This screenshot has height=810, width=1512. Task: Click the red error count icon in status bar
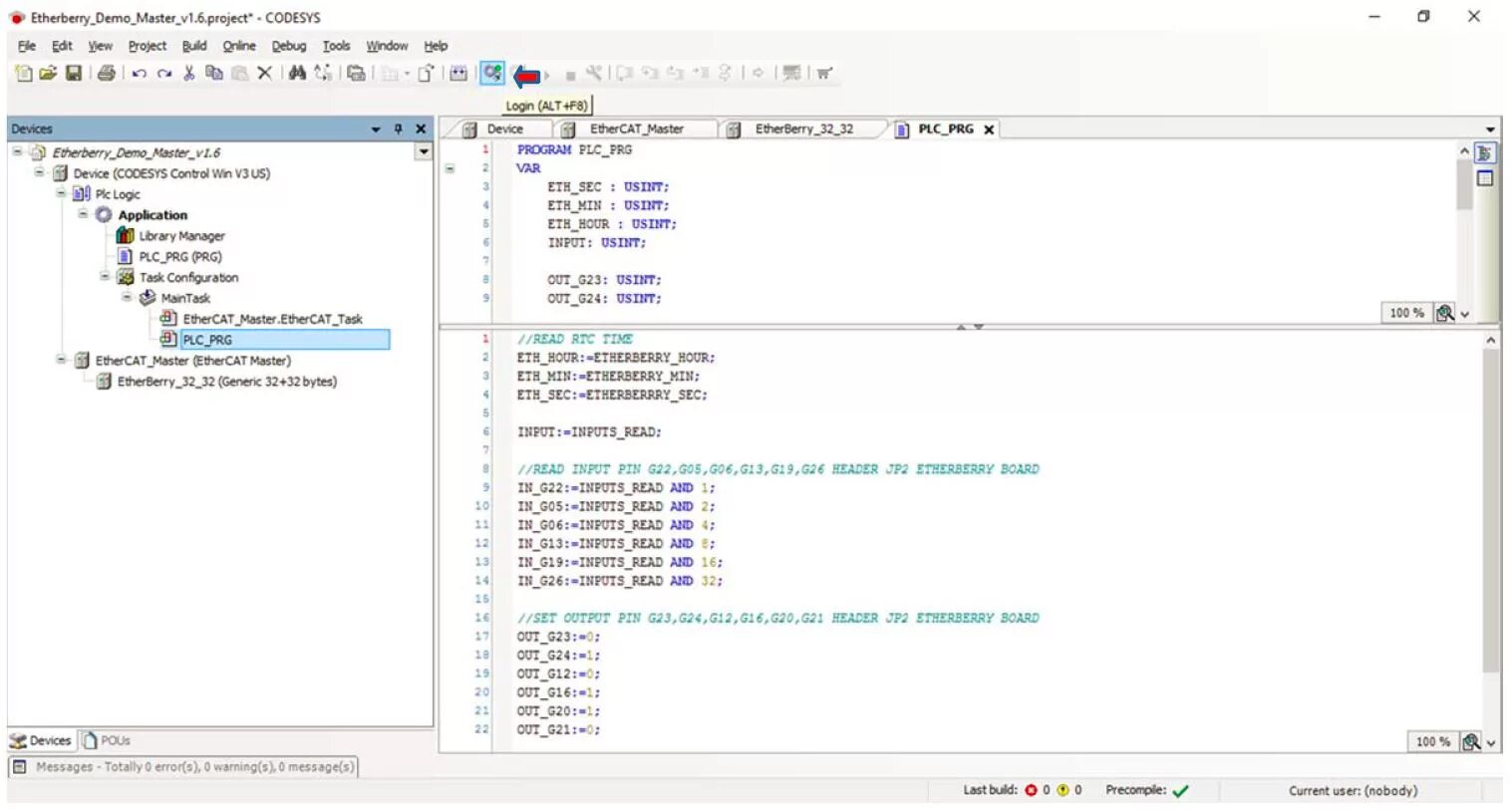tap(1031, 790)
